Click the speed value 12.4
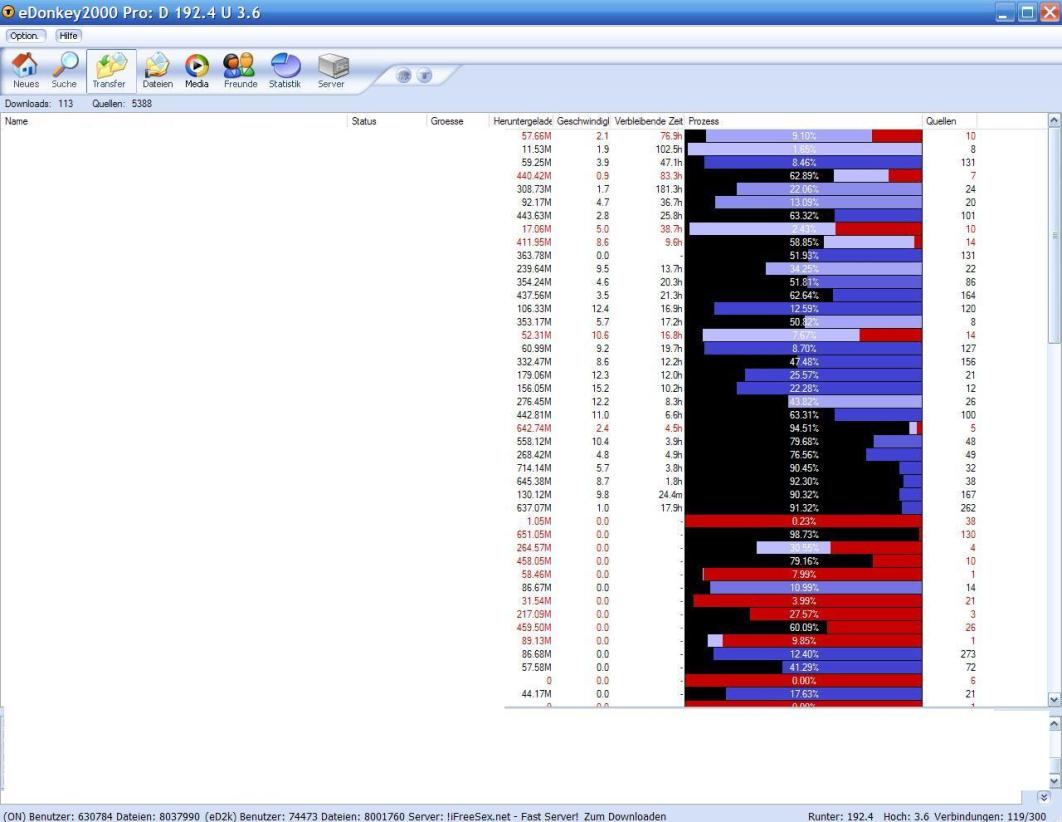 [600, 309]
